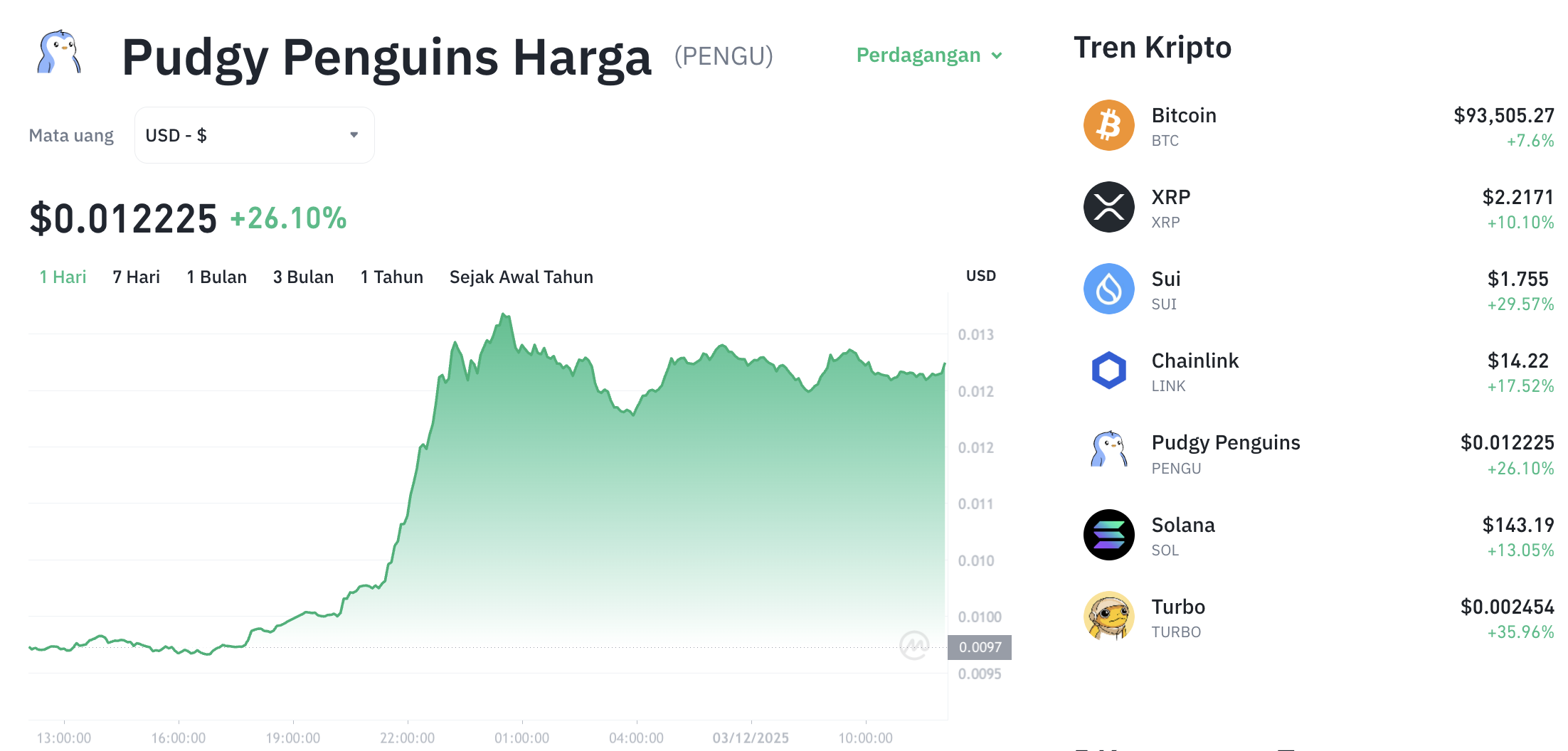Click the PENGU ticker label
Image resolution: width=1568 pixels, height=751 pixels.
723,55
